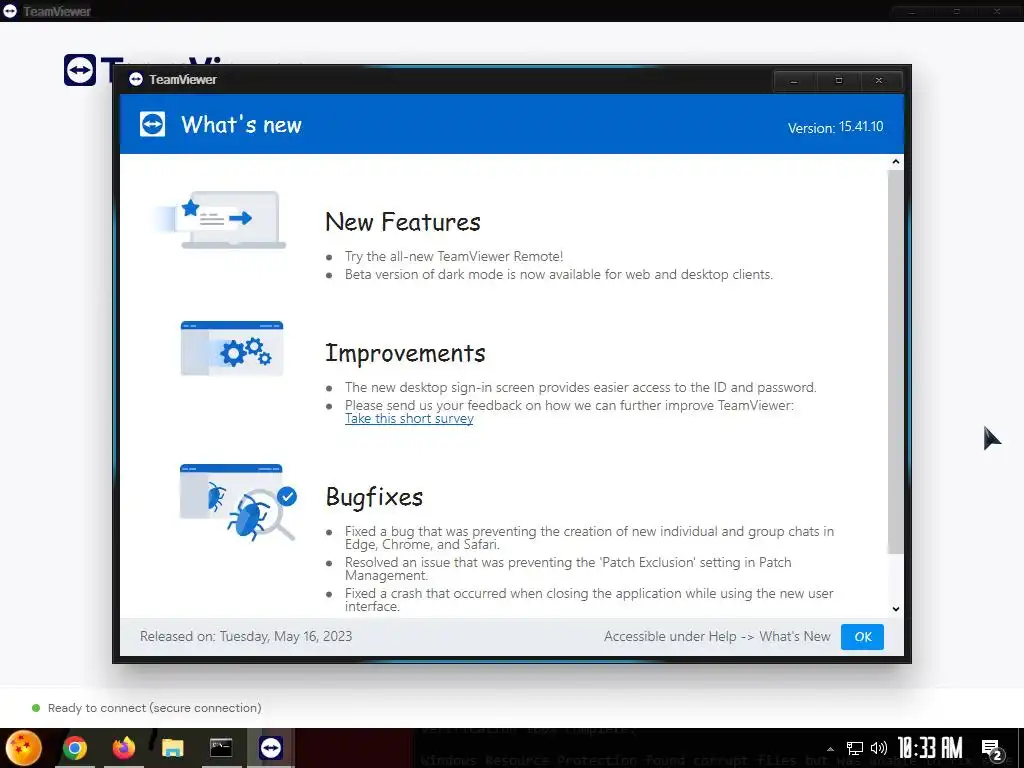This screenshot has height=768, width=1024.
Task: Click TeamViewer taskbar icon
Action: [x=271, y=748]
